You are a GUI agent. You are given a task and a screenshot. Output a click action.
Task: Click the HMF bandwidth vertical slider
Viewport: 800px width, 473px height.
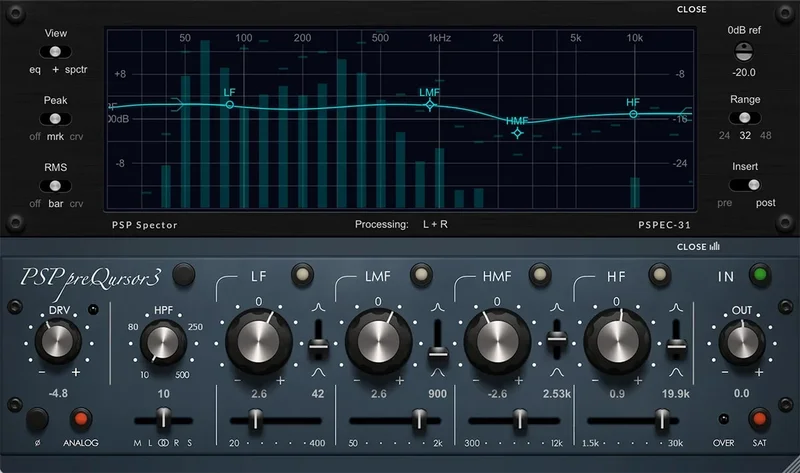[x=557, y=340]
